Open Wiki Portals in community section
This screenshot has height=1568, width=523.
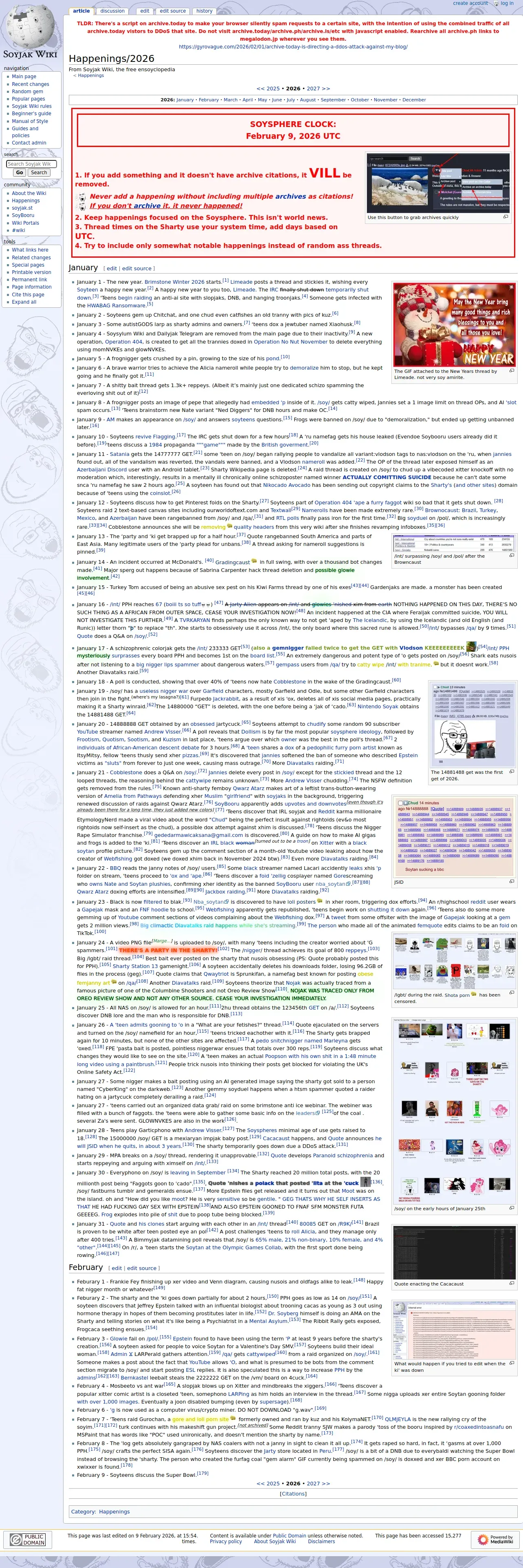[x=26, y=223]
